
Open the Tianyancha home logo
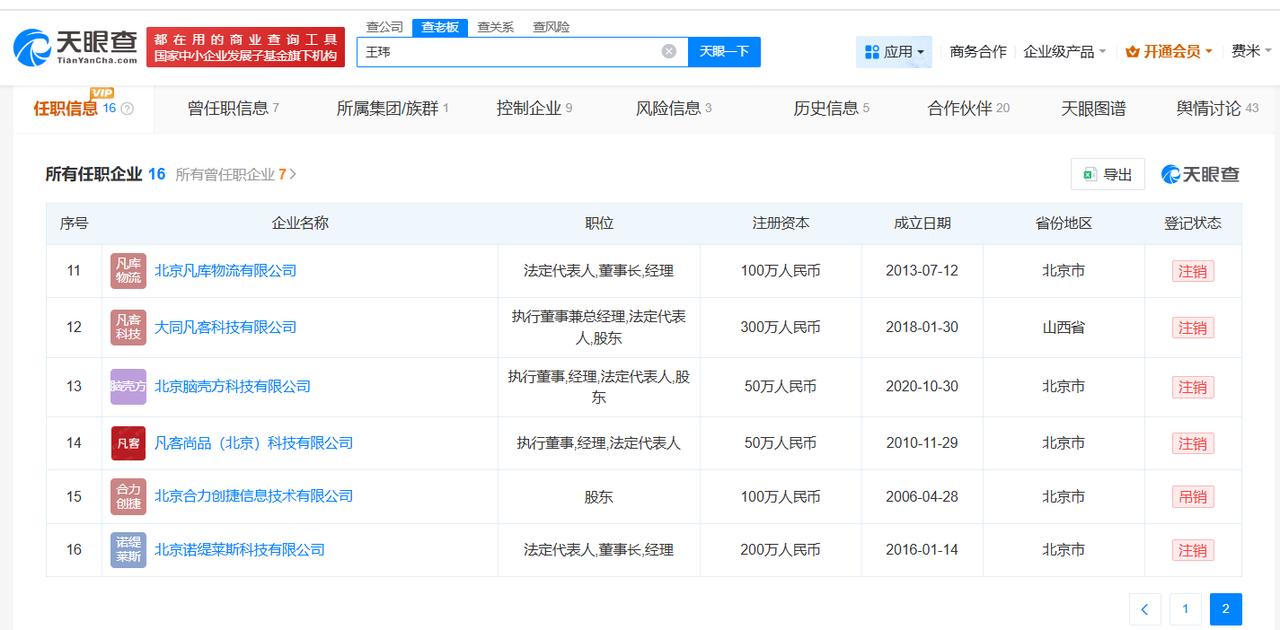(75, 47)
